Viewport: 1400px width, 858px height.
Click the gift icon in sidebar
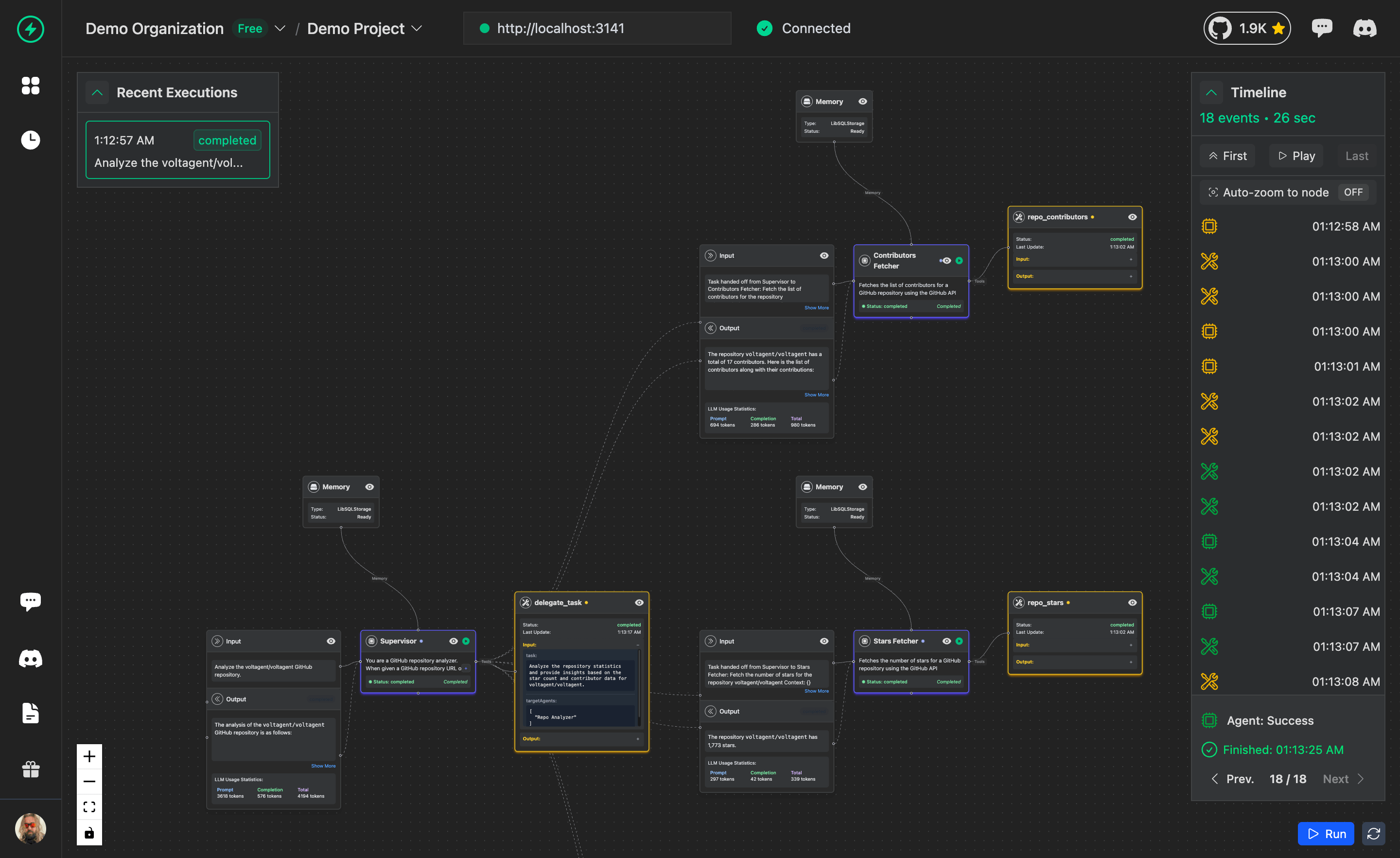pos(31,769)
